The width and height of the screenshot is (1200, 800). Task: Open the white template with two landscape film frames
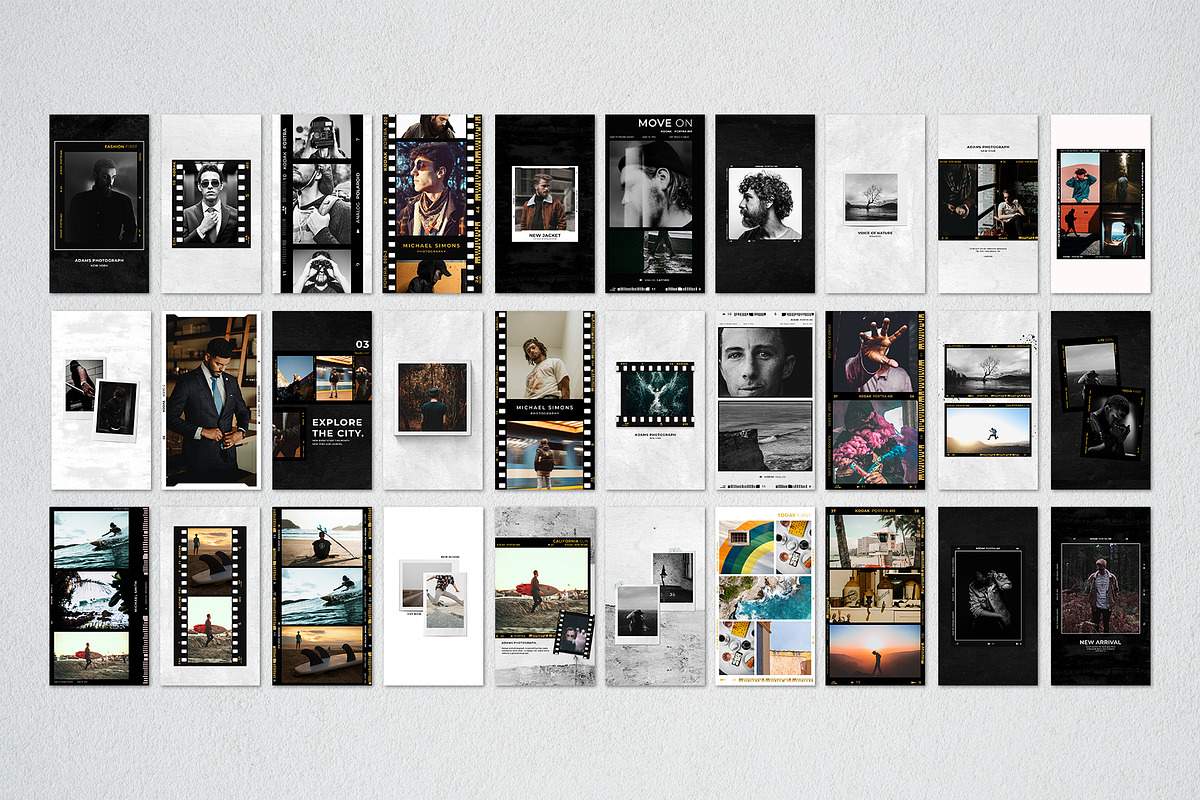tap(989, 400)
